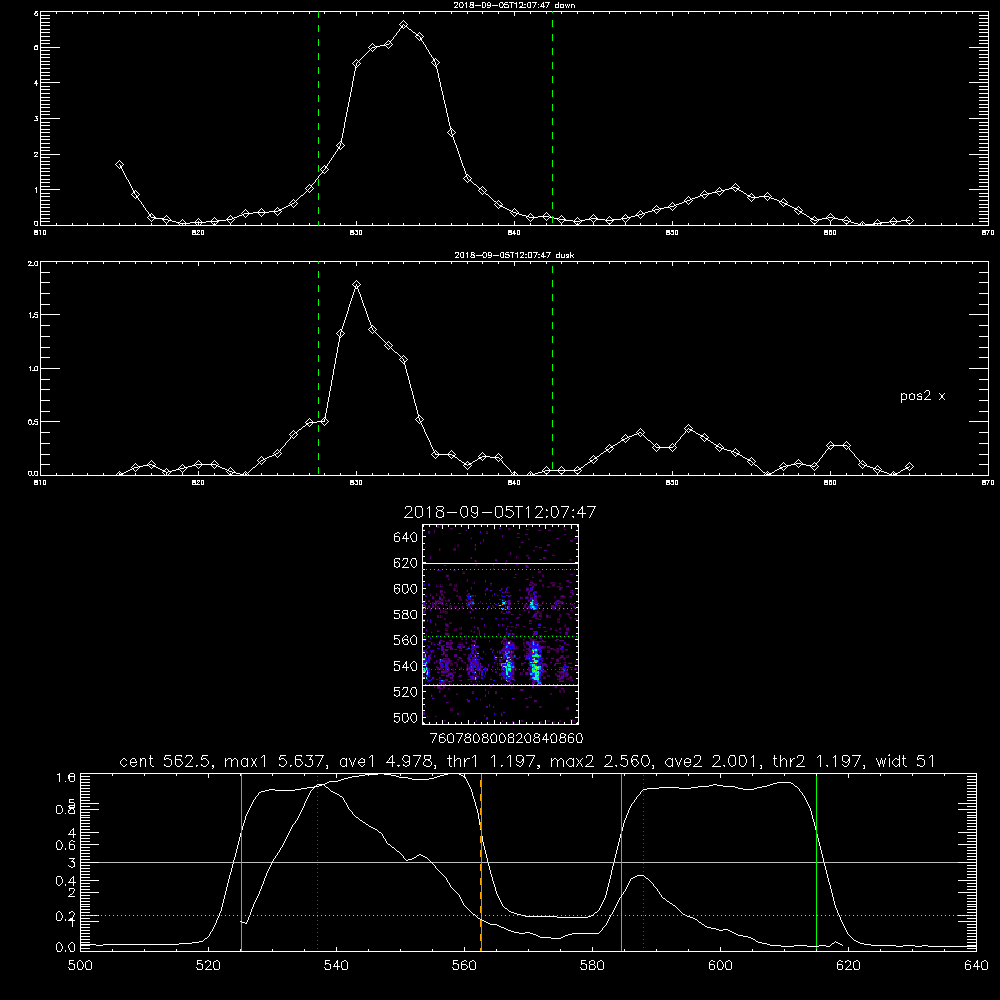The height and width of the screenshot is (1000, 1000).
Task: Click the 'ave2 2.001' value
Action: 709,761
